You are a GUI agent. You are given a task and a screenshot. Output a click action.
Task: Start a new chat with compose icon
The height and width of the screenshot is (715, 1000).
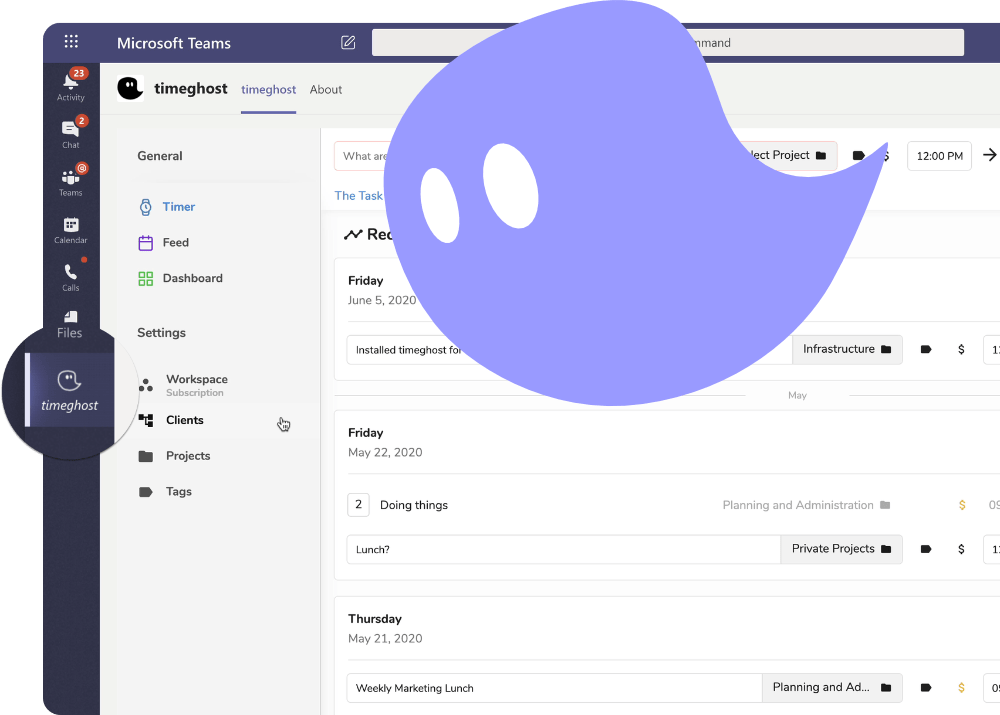tap(348, 43)
